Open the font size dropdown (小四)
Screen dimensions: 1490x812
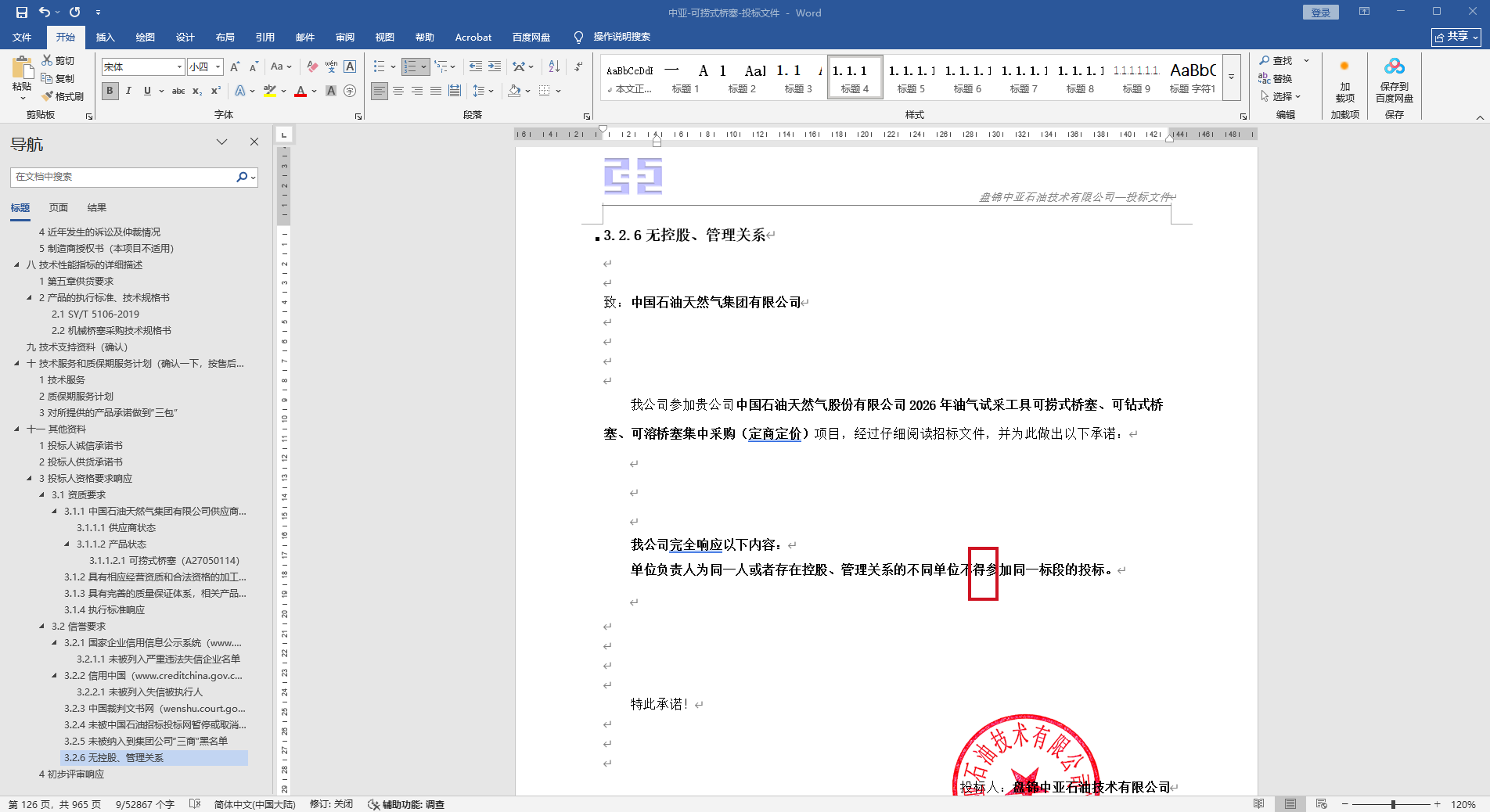click(x=218, y=67)
